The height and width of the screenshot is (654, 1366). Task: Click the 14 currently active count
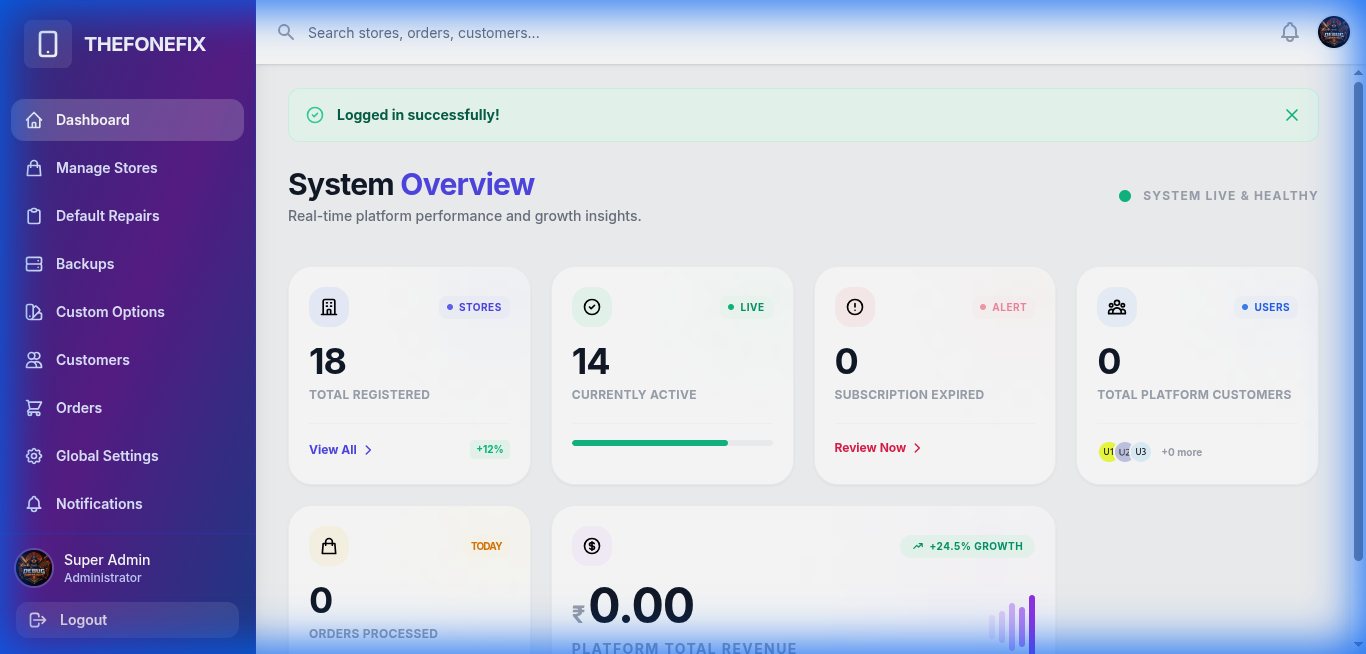tap(591, 361)
